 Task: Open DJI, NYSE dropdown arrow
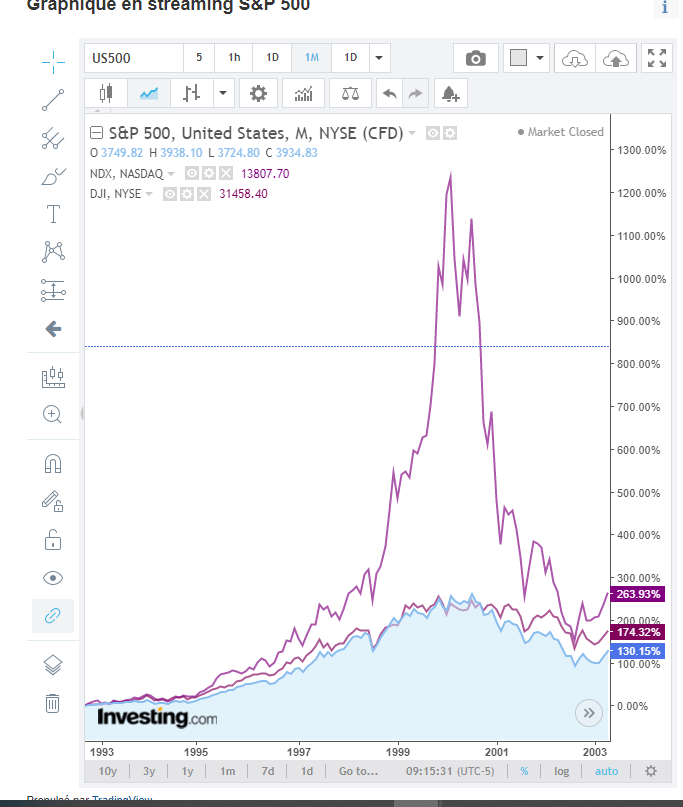[x=149, y=194]
